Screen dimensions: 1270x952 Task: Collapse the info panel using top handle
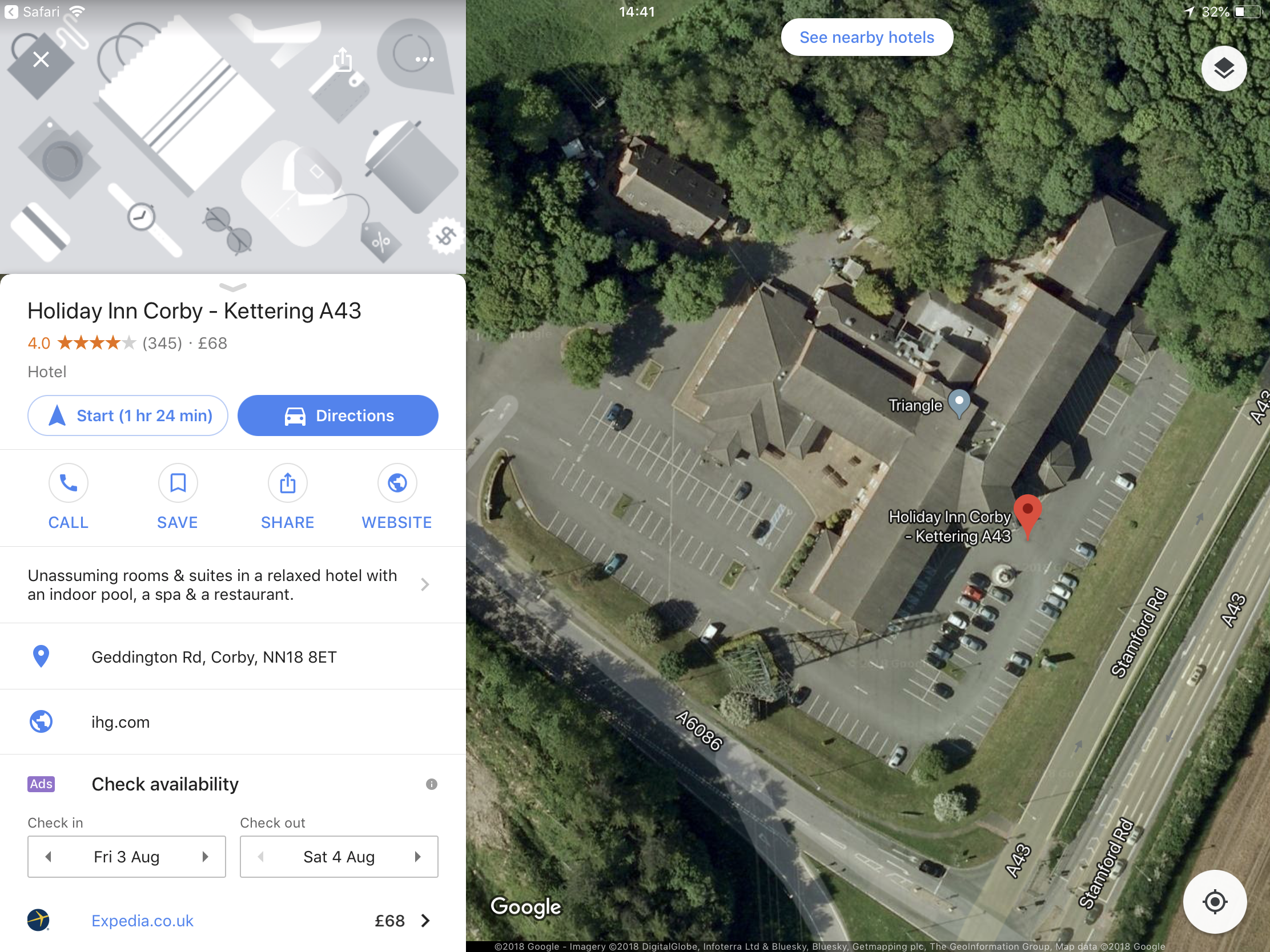click(233, 287)
